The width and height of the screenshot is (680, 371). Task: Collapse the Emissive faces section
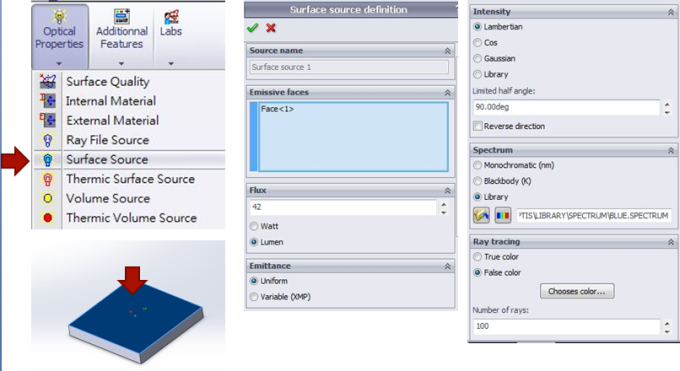point(448,92)
